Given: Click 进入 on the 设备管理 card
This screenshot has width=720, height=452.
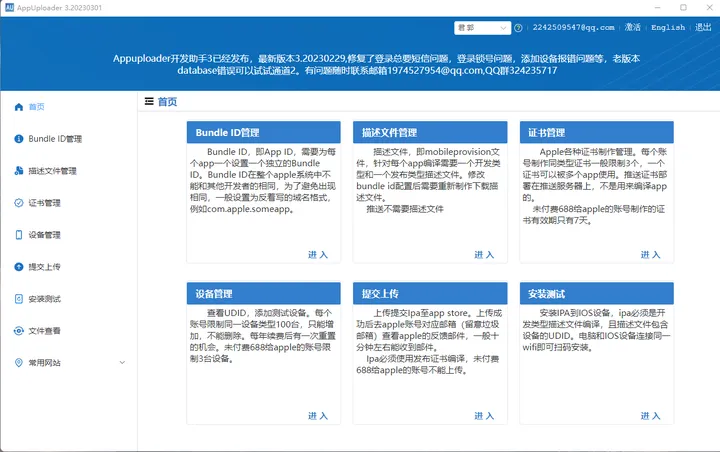Looking at the screenshot, I should 318,416.
